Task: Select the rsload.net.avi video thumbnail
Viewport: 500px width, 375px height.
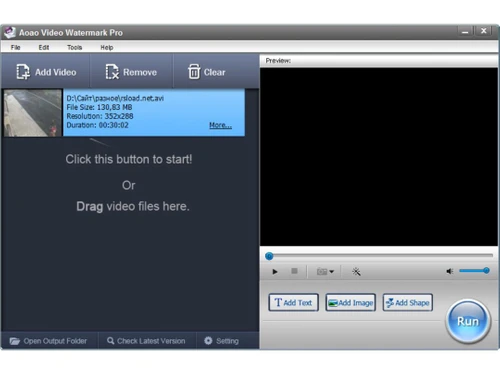Action: coord(33,113)
